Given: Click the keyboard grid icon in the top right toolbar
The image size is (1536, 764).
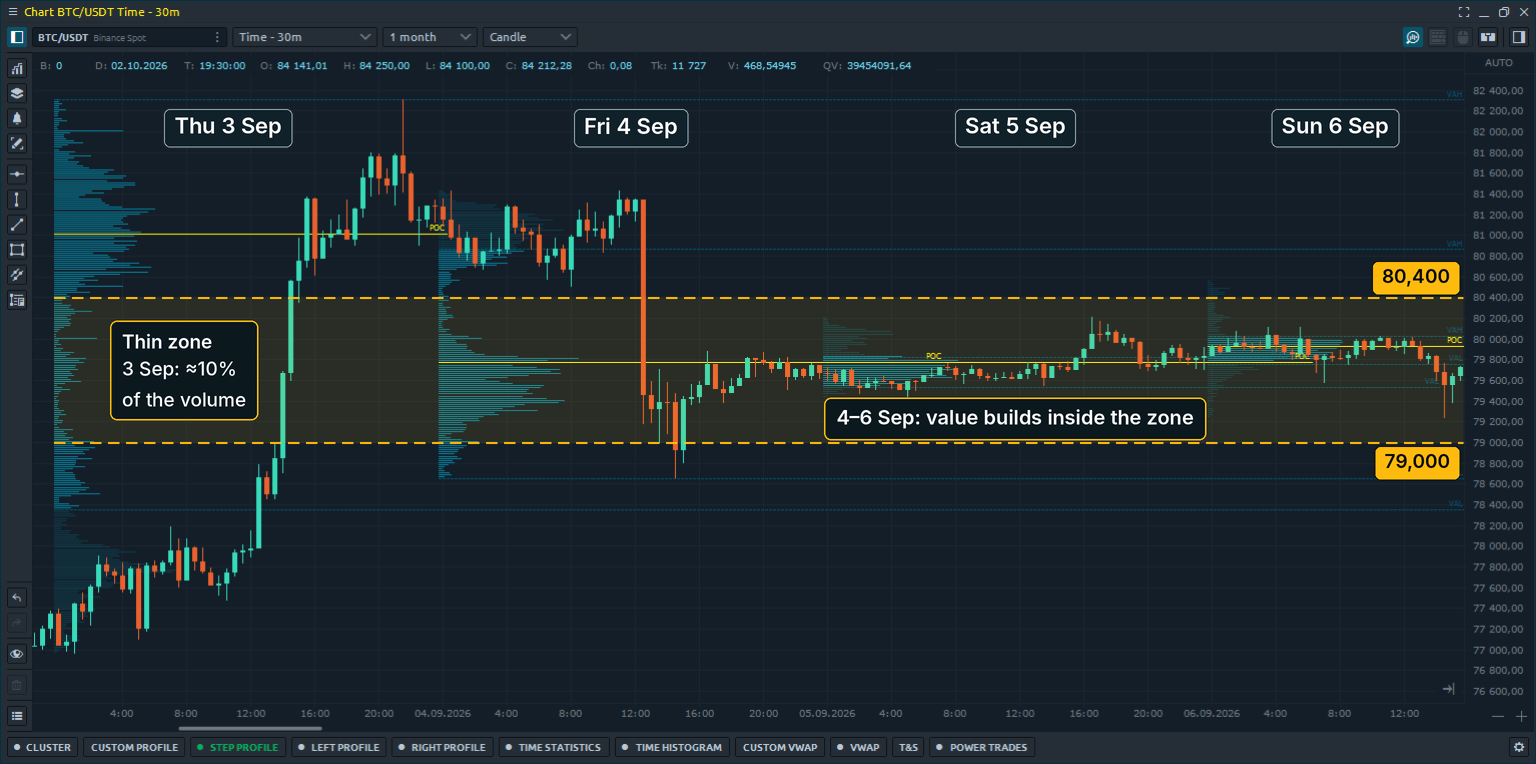Looking at the screenshot, I should coord(1438,37).
